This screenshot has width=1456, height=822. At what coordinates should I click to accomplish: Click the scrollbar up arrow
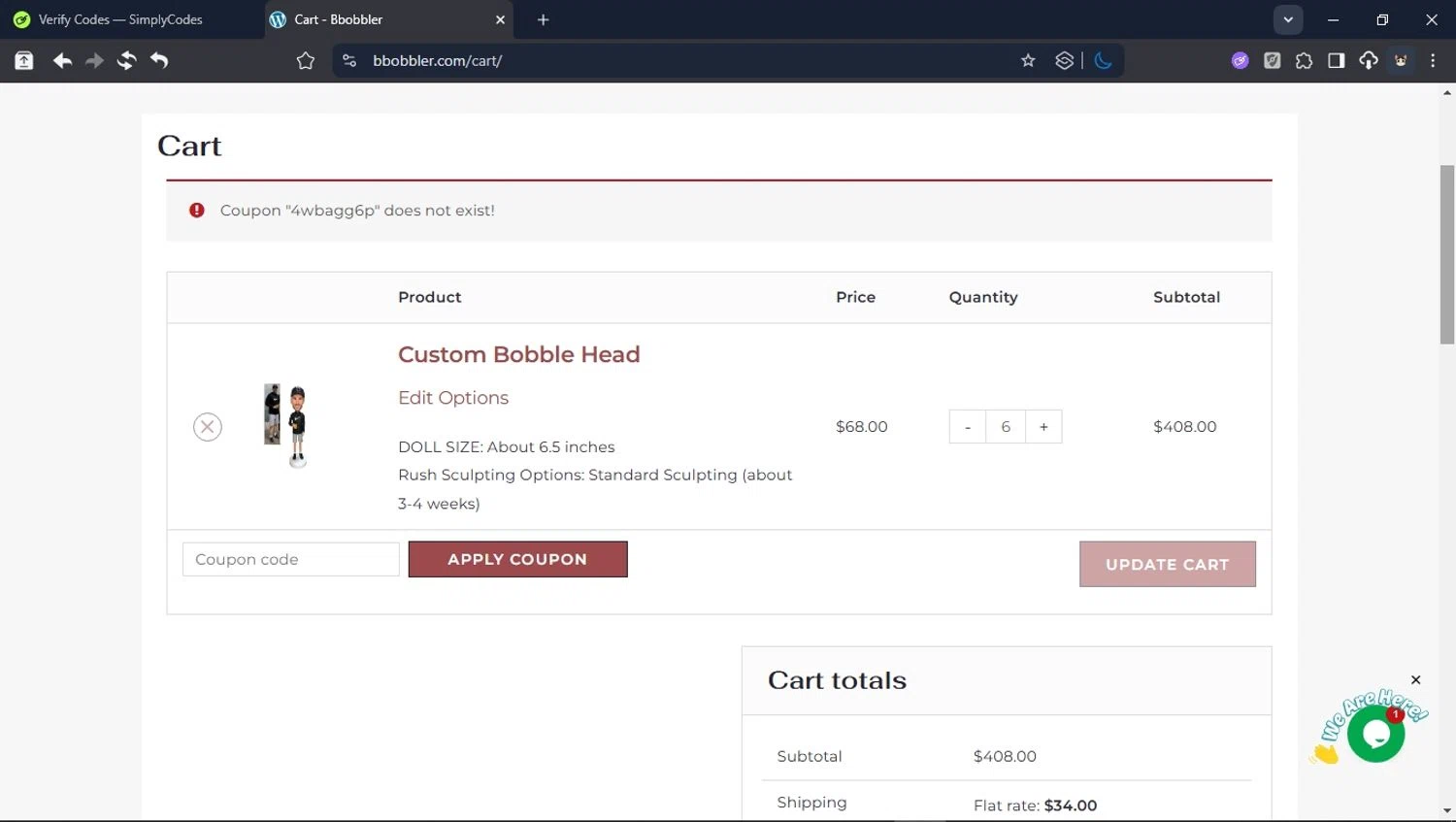tap(1447, 93)
